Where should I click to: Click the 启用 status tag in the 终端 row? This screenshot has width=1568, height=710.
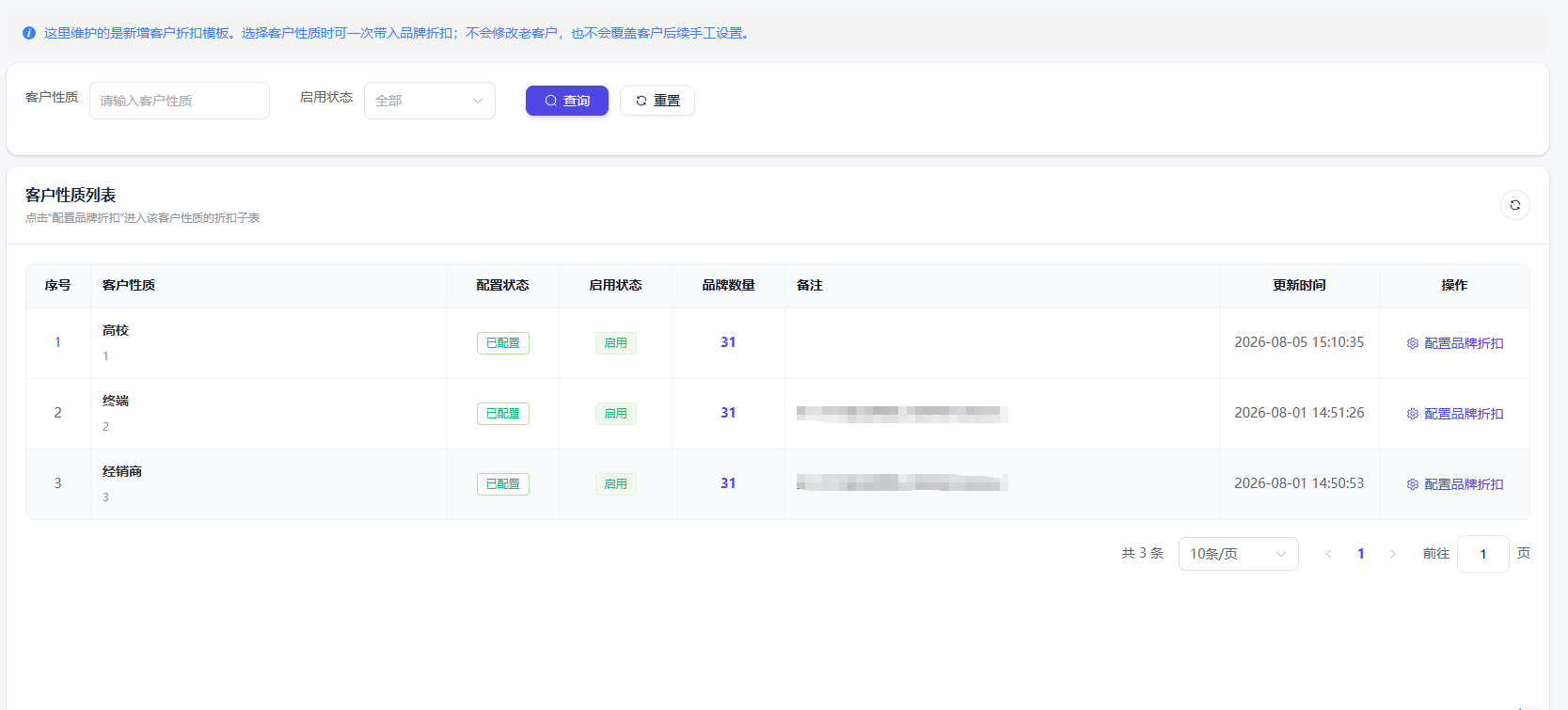(x=616, y=414)
